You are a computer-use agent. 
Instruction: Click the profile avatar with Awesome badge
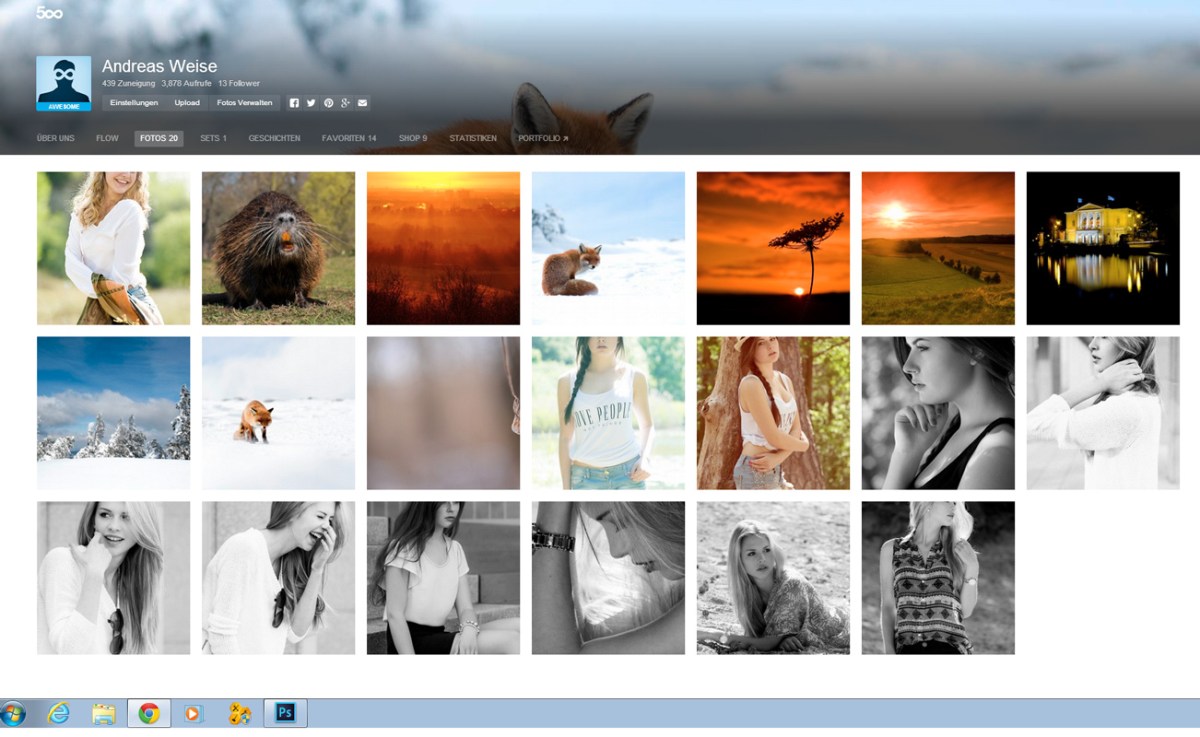tap(63, 83)
